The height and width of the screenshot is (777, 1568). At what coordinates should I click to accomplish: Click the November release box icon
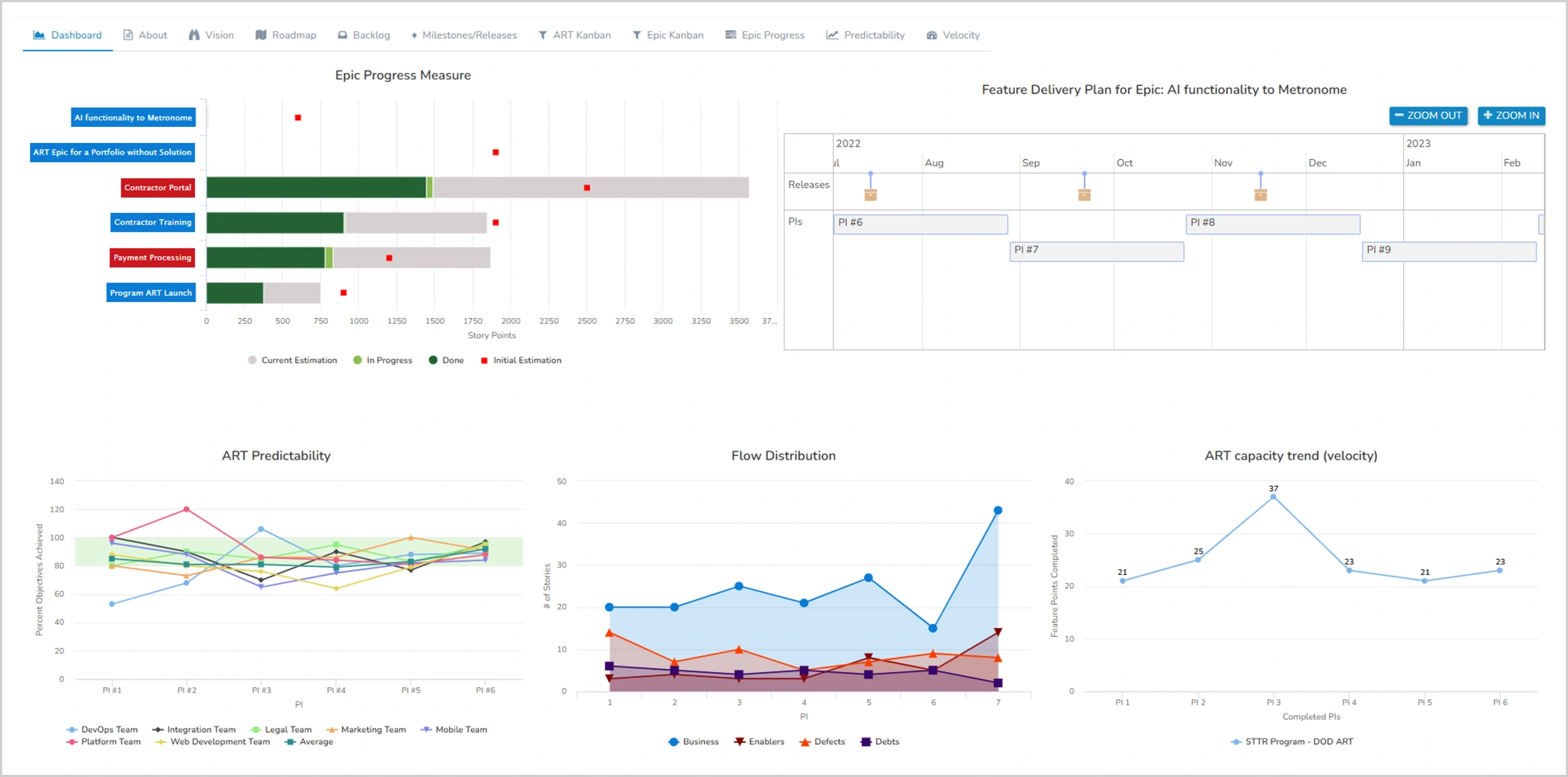pyautogui.click(x=1260, y=194)
